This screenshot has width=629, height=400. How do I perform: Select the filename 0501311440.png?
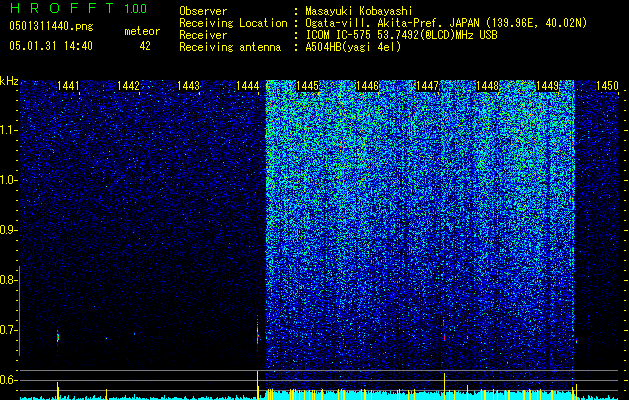pos(51,26)
